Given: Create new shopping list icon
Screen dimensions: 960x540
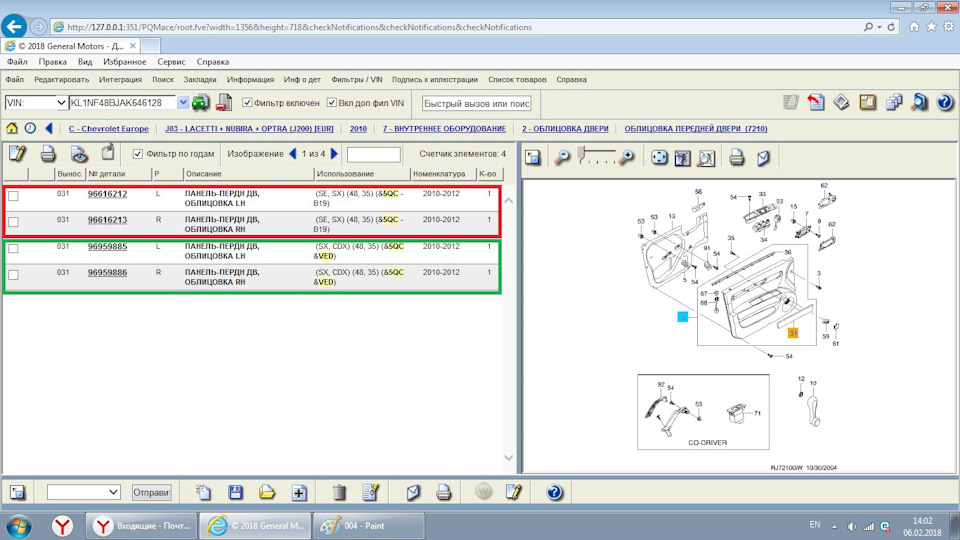Looking at the screenshot, I should [203, 492].
